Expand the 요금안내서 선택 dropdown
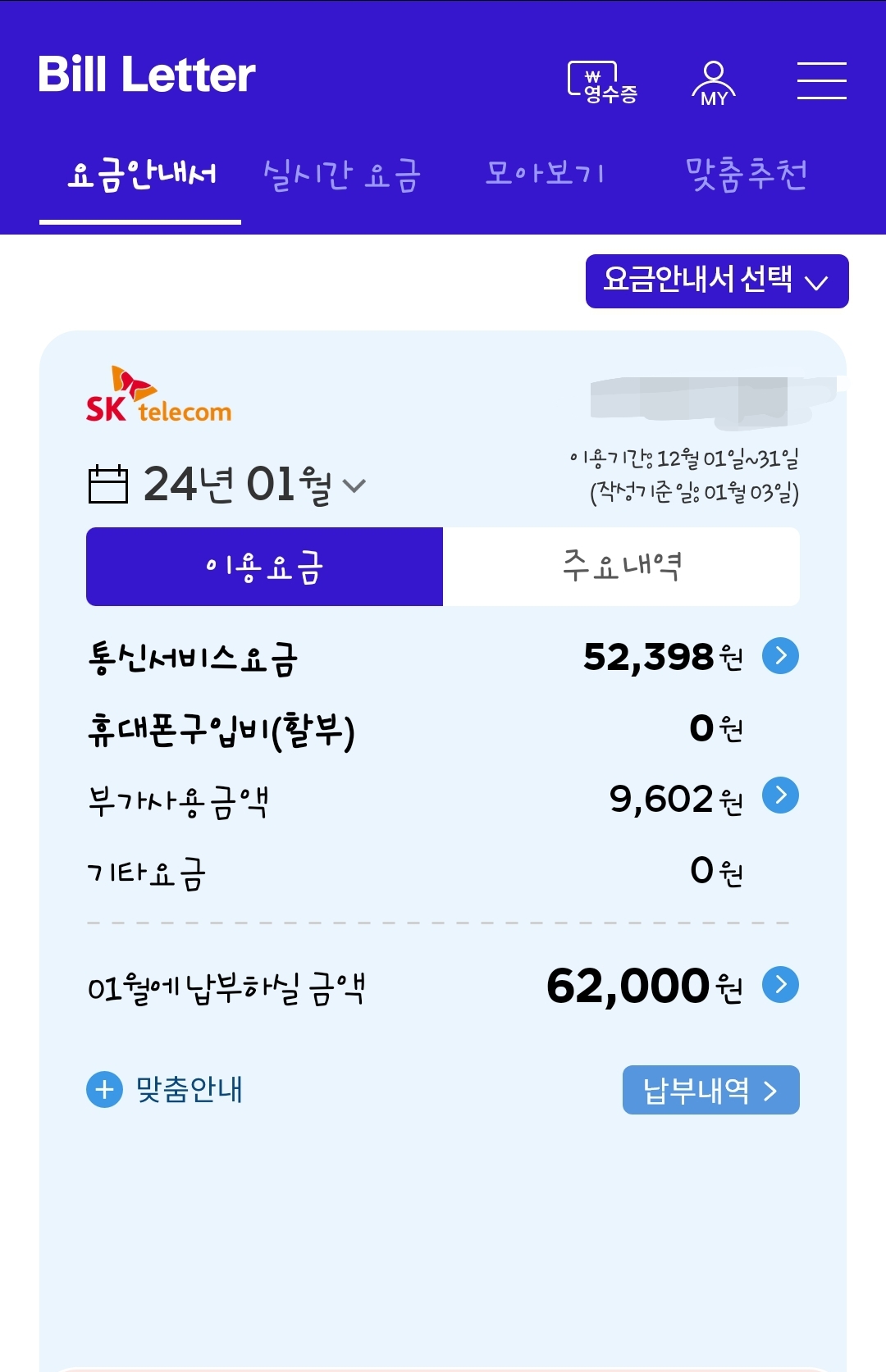The image size is (886, 1372). pyautogui.click(x=716, y=281)
